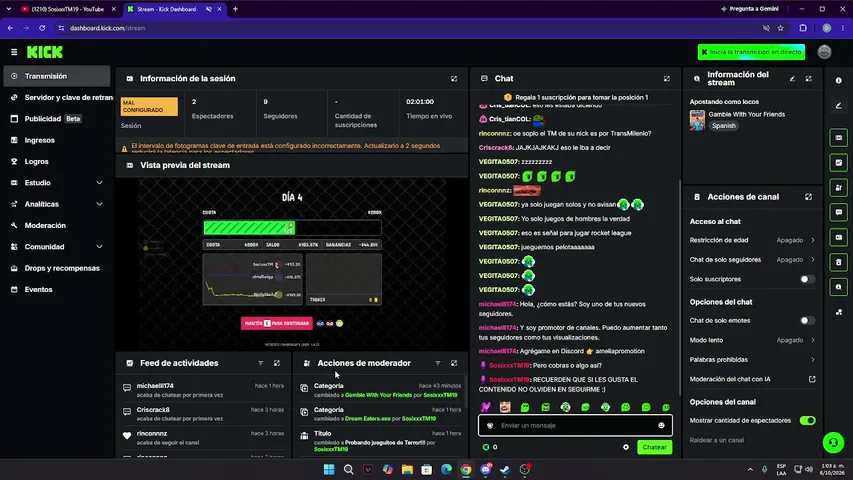Click Inicia la transmisión en directo button
The image size is (853, 480).
[751, 52]
